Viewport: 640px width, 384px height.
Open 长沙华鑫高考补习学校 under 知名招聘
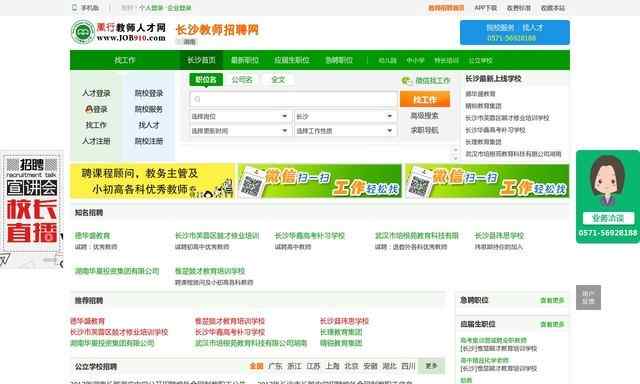[x=310, y=235]
